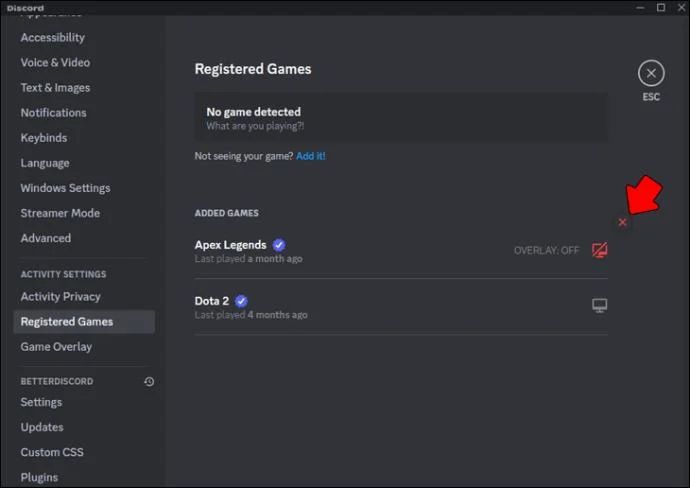Open BetterDiscord changelog history icon
The height and width of the screenshot is (488, 690).
(149, 382)
